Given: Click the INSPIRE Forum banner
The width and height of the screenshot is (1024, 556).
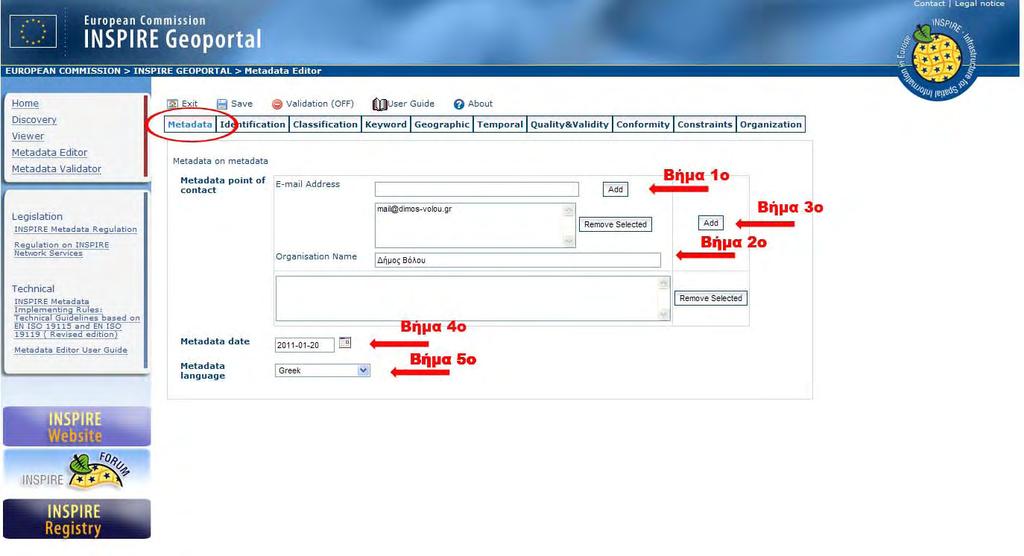Looking at the screenshot, I should click(x=76, y=472).
